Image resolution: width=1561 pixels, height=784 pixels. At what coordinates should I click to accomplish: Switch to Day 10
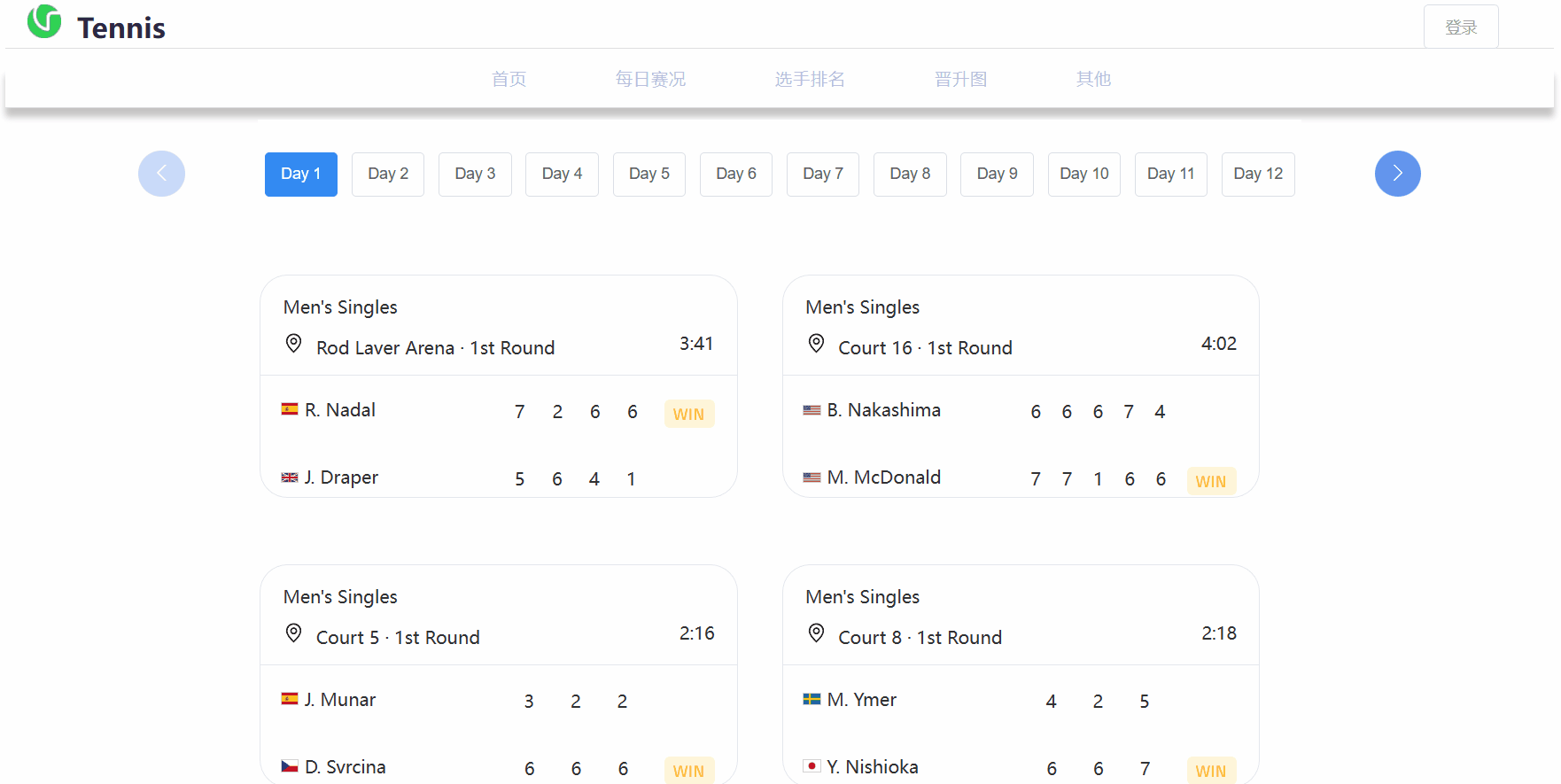pos(1084,175)
